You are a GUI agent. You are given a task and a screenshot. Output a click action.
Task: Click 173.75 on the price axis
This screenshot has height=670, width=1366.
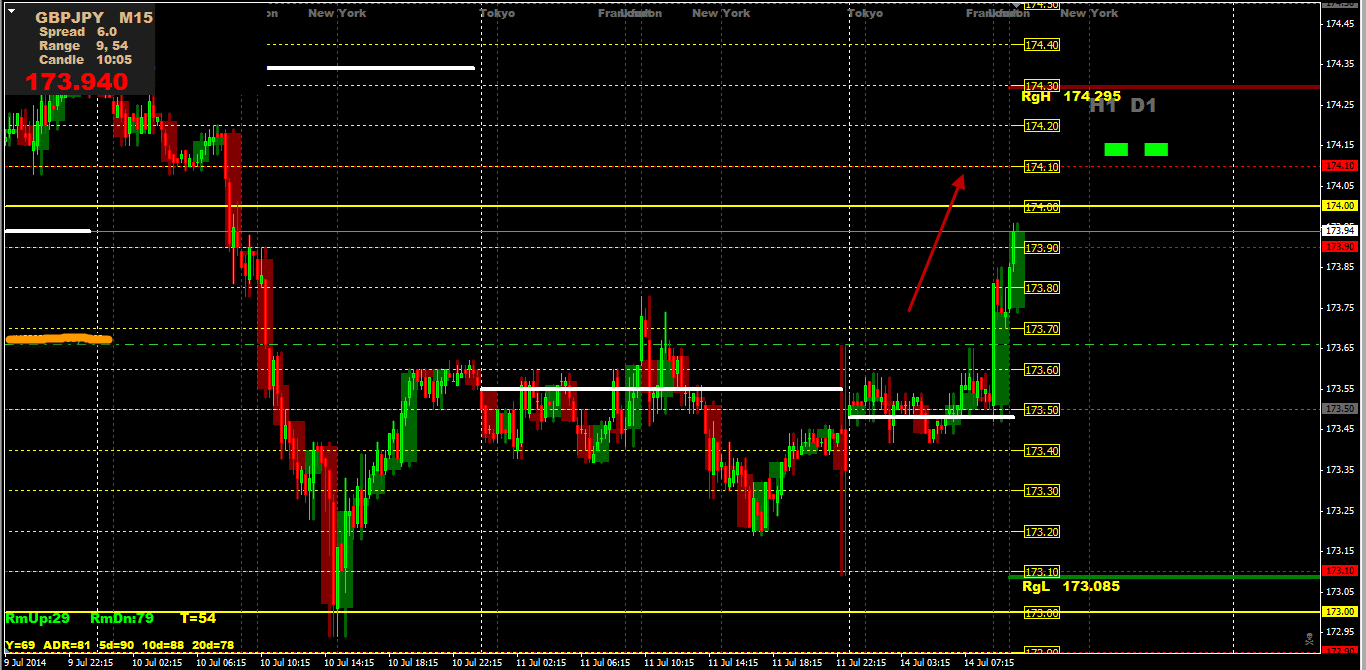1340,307
